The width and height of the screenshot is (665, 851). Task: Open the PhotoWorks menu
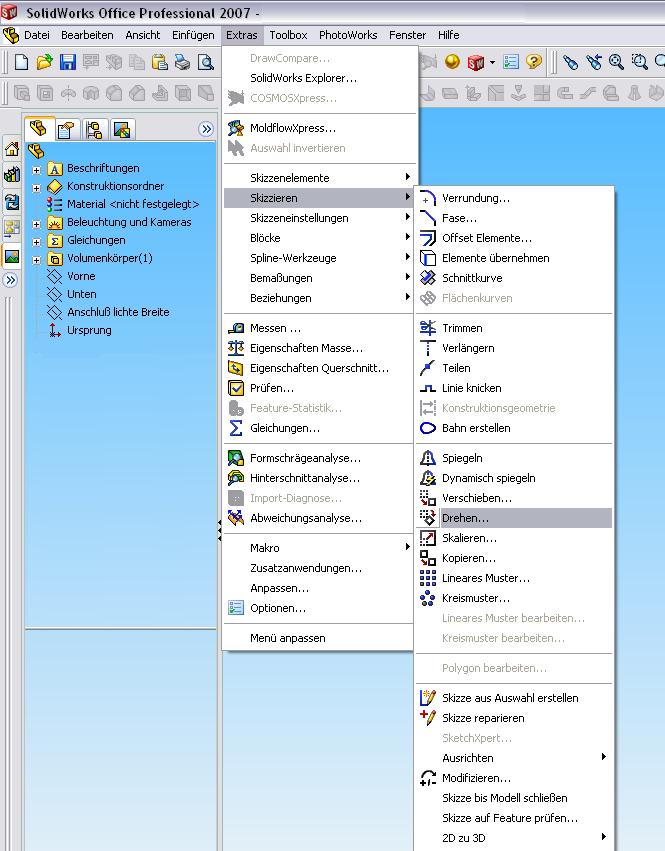coord(348,35)
